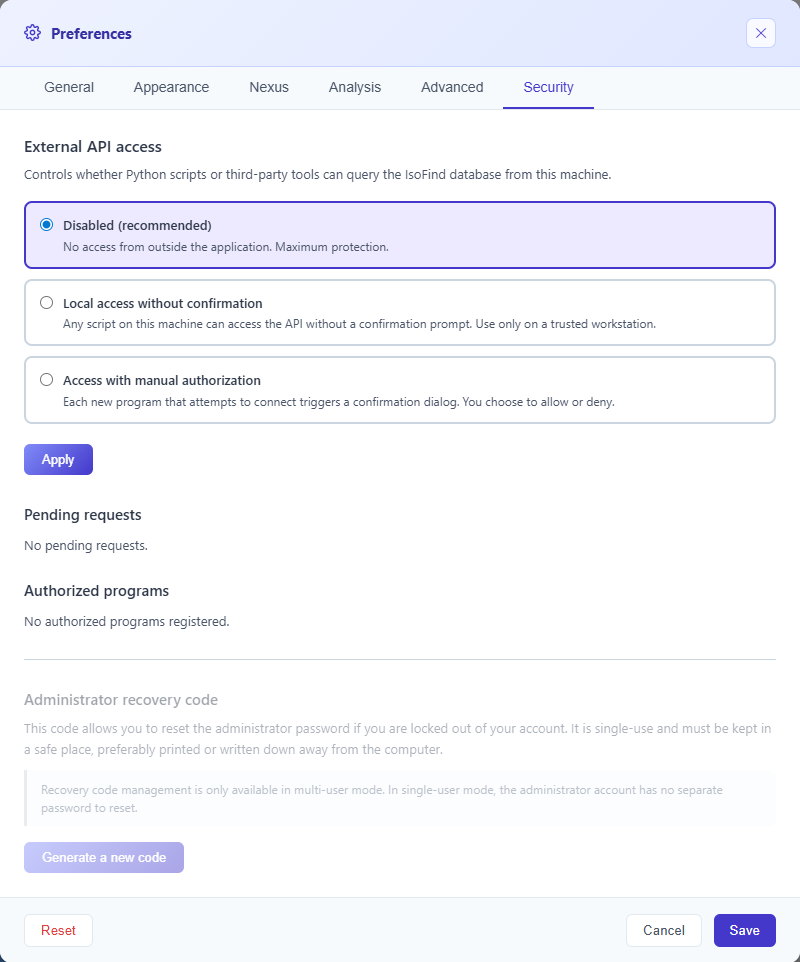Viewport: 800px width, 962px height.
Task: Switch to the Analysis tab
Action: pyautogui.click(x=354, y=87)
